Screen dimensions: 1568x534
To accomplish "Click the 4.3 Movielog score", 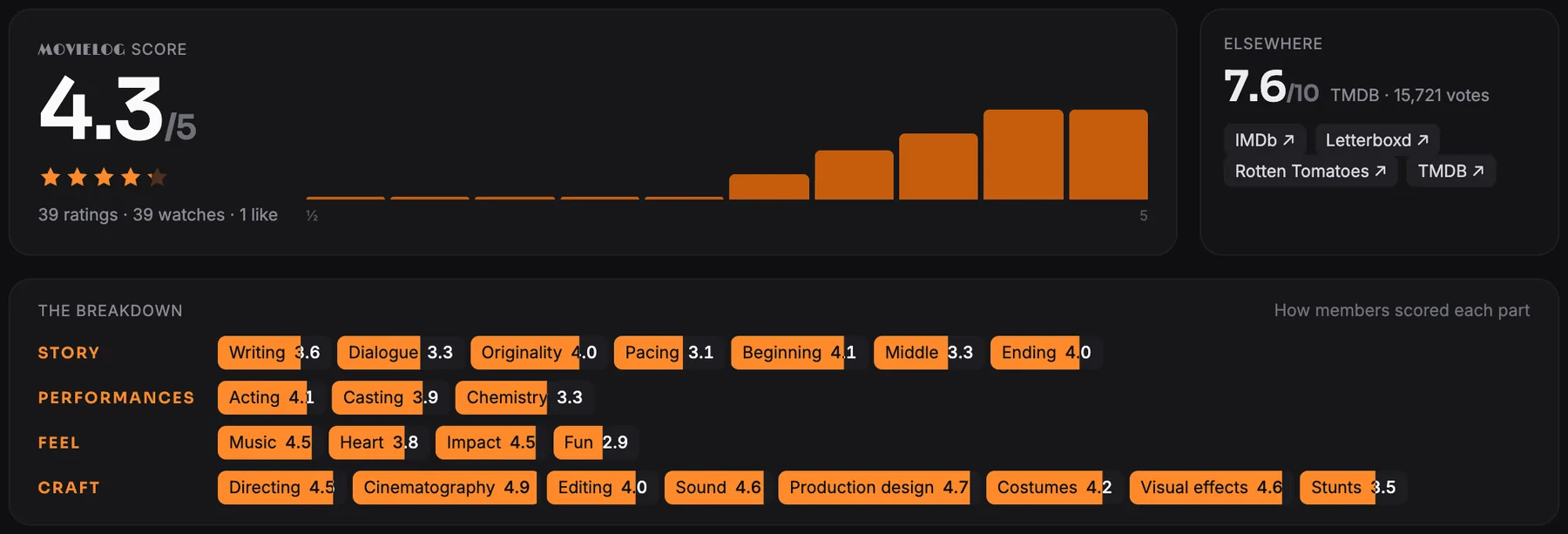I will coord(117,109).
